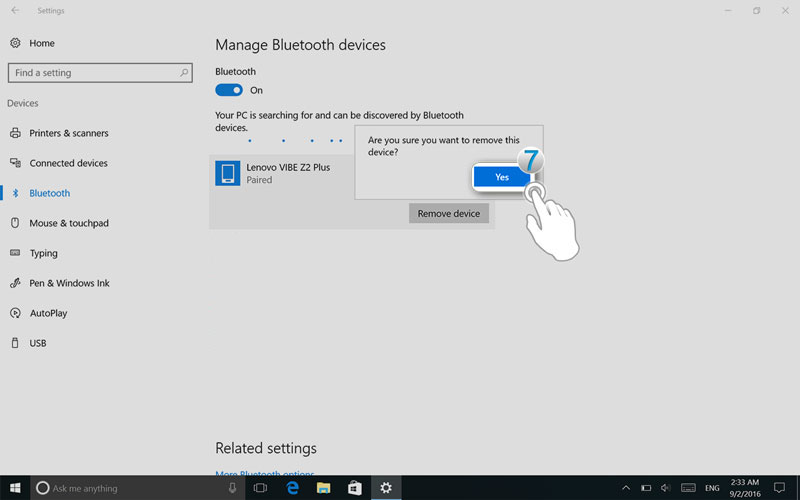
Task: Select the Lenovo VIBE Z2 Plus device icon
Action: [x=227, y=173]
